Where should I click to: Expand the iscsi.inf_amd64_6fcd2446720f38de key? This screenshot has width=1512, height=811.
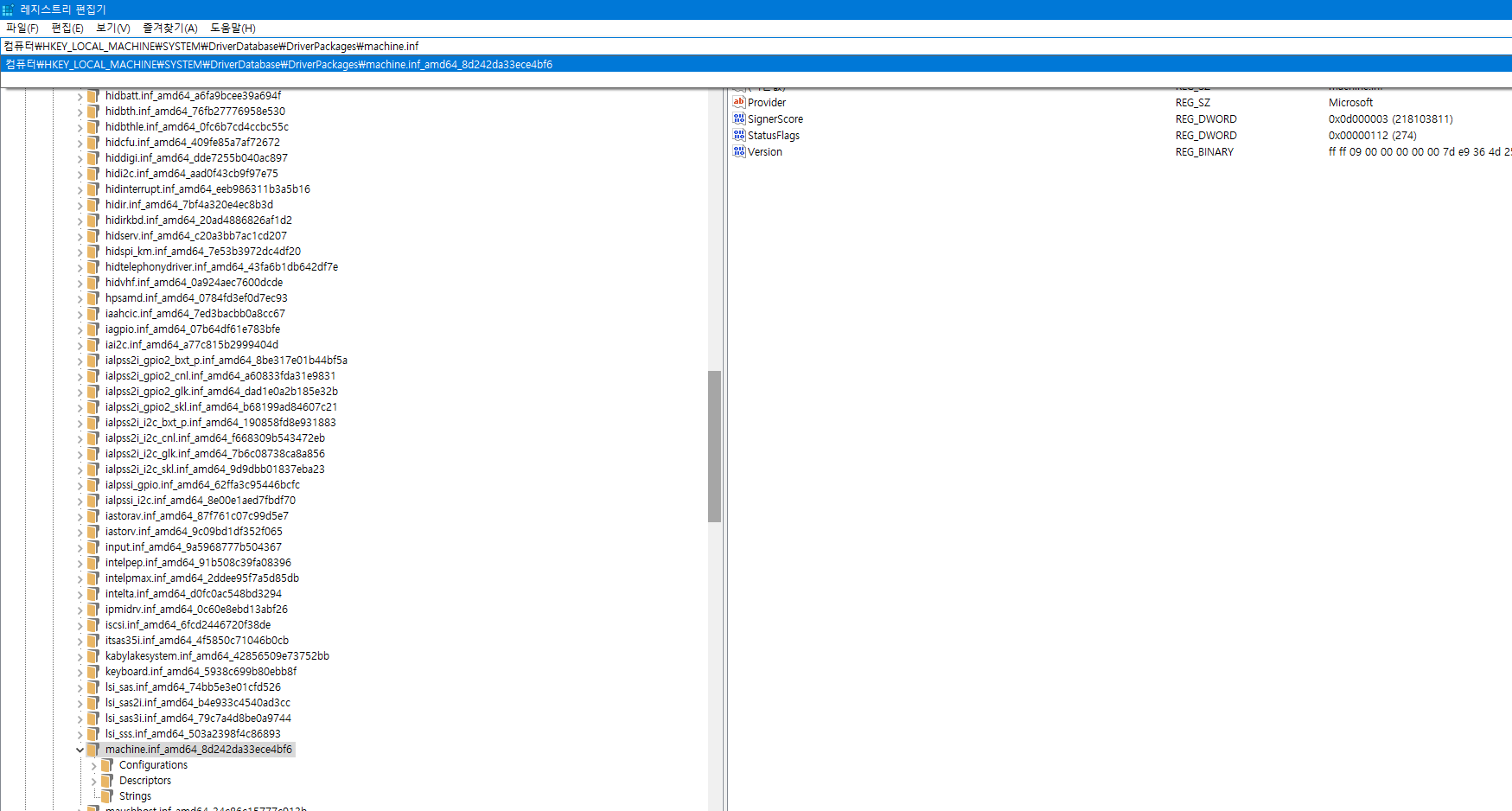point(80,625)
